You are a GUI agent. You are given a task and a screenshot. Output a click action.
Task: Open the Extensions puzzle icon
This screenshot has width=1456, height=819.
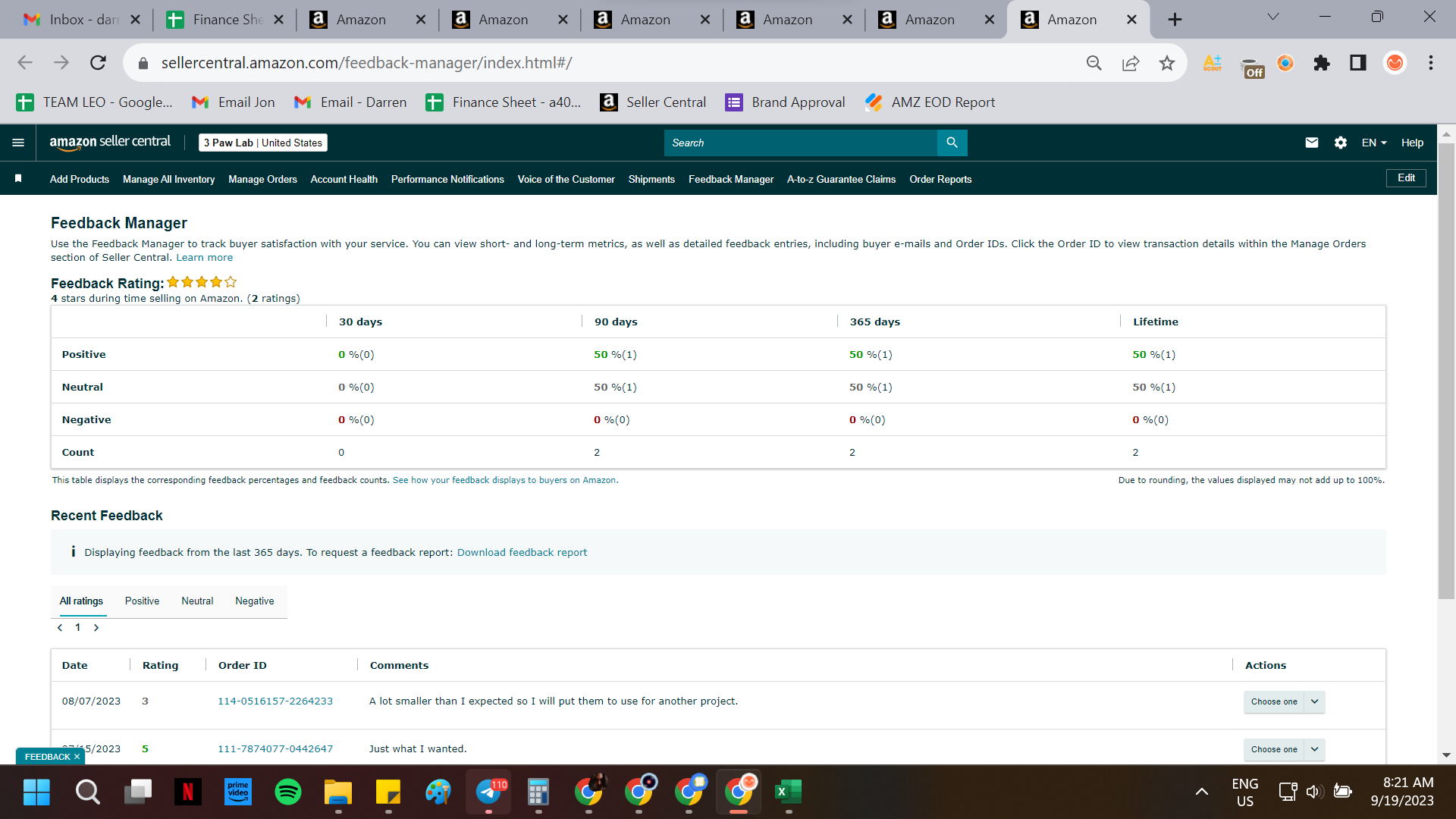click(x=1322, y=63)
